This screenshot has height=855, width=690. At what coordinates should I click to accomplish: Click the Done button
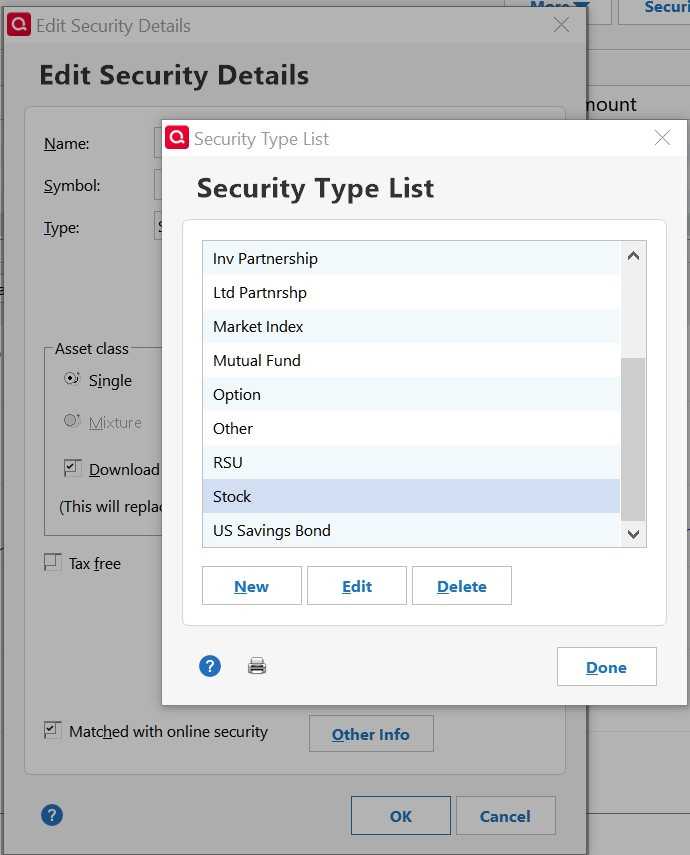[x=606, y=667]
